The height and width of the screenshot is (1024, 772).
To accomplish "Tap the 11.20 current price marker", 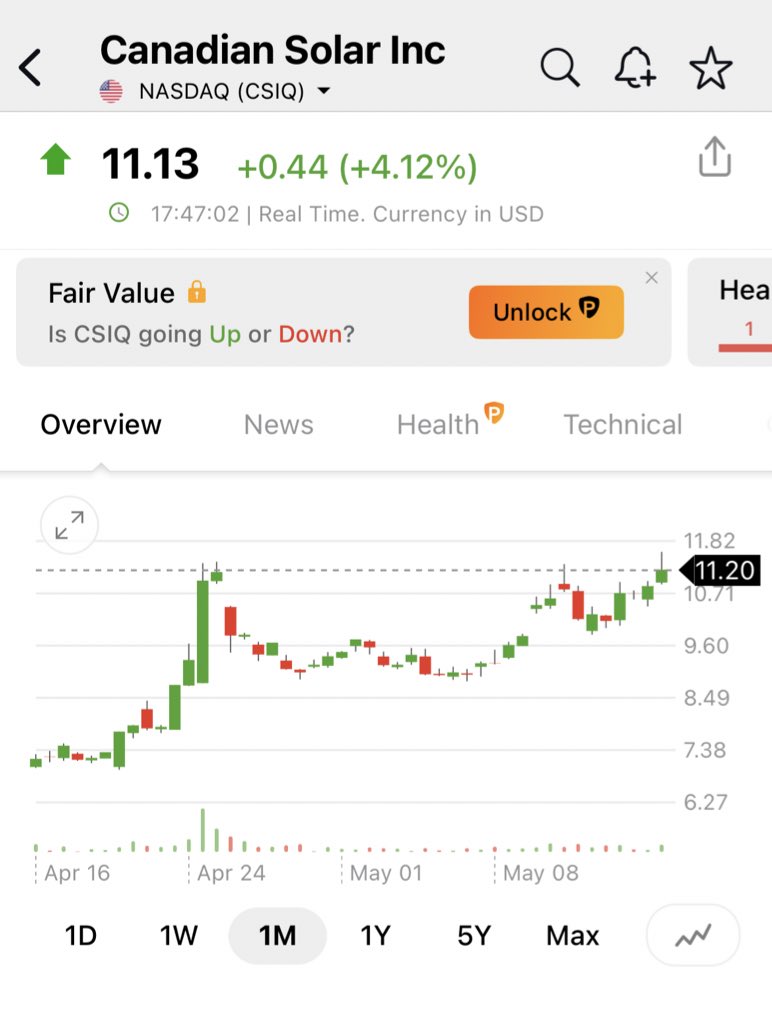I will pyautogui.click(x=720, y=571).
